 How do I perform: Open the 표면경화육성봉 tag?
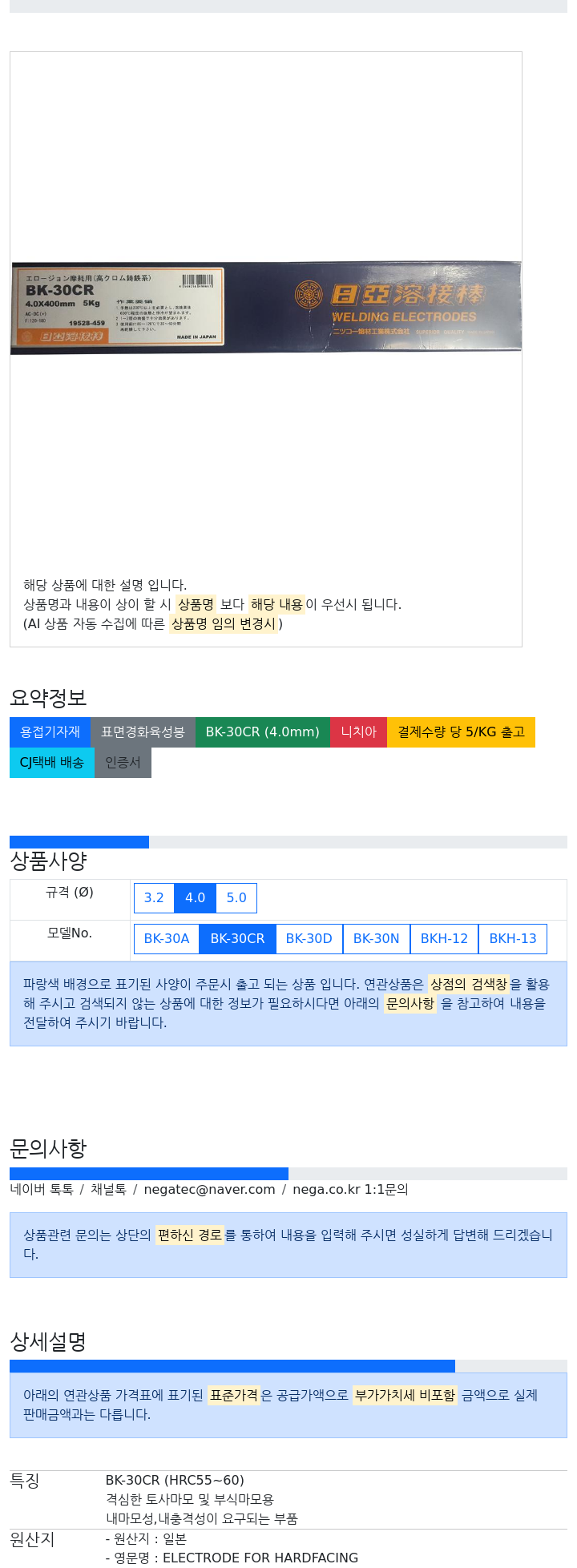(x=143, y=732)
